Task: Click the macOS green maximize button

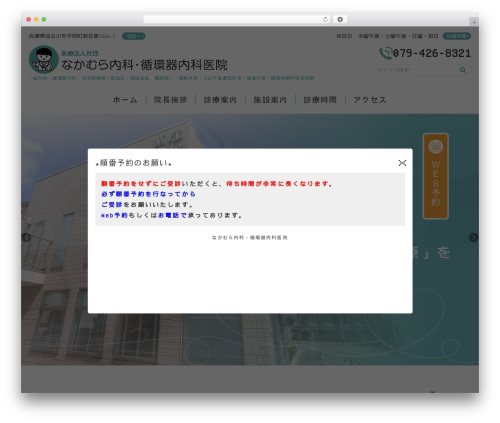Action: pos(44,19)
